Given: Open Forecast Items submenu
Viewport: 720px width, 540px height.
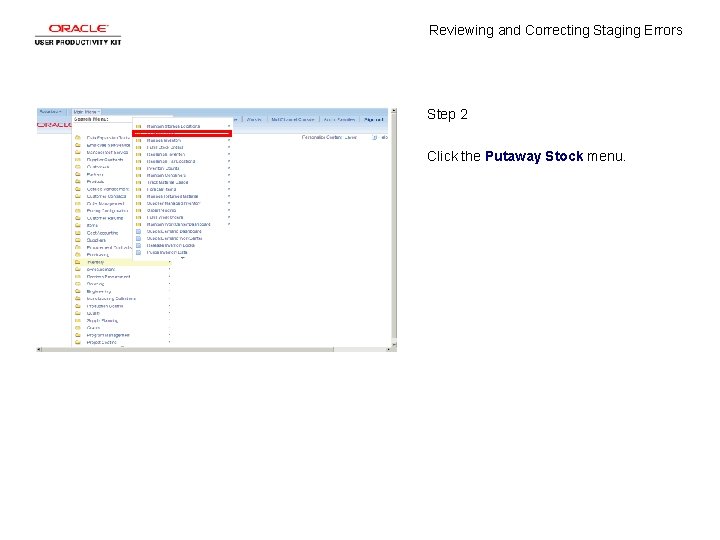Looking at the screenshot, I should coord(161,189).
